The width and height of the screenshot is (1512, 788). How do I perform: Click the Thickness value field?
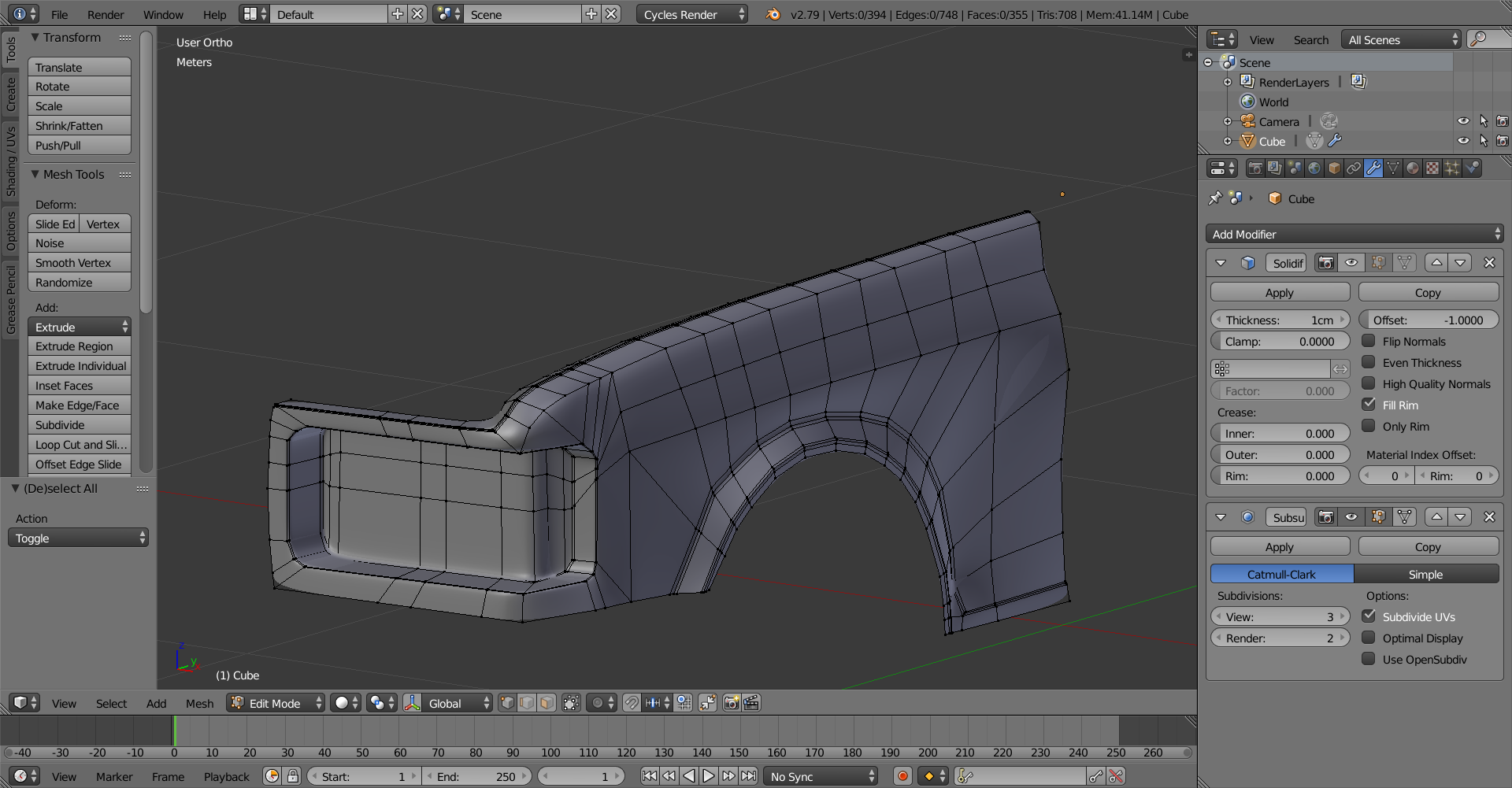1280,320
